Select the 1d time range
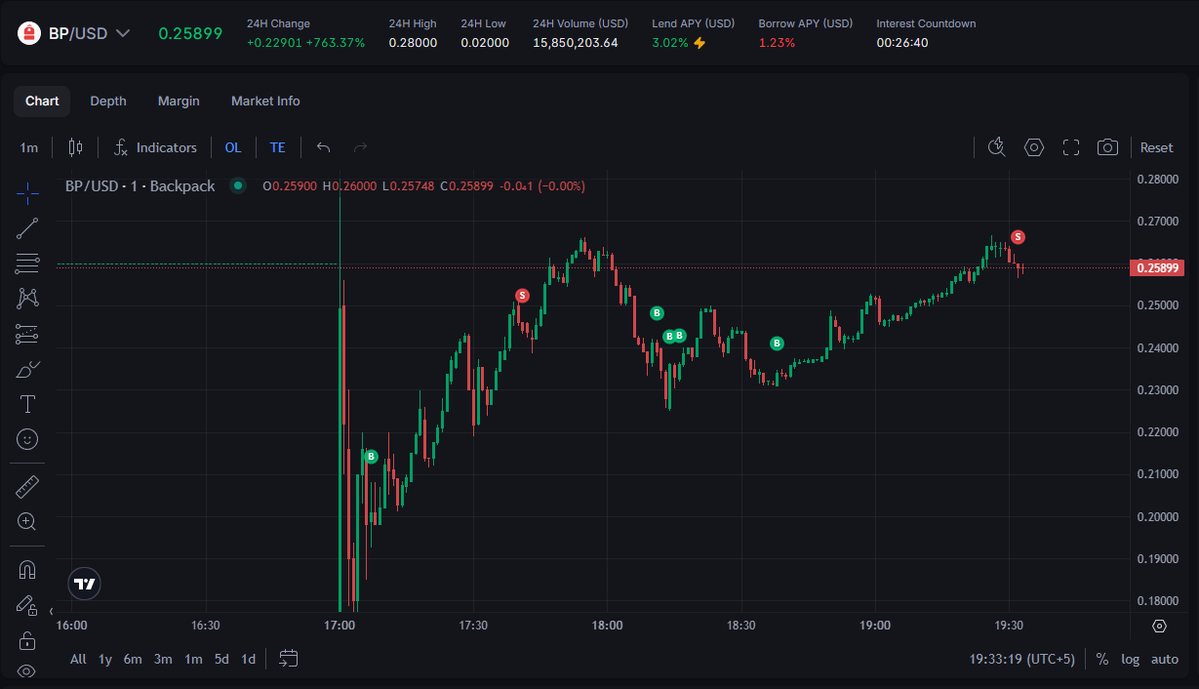 (x=249, y=659)
